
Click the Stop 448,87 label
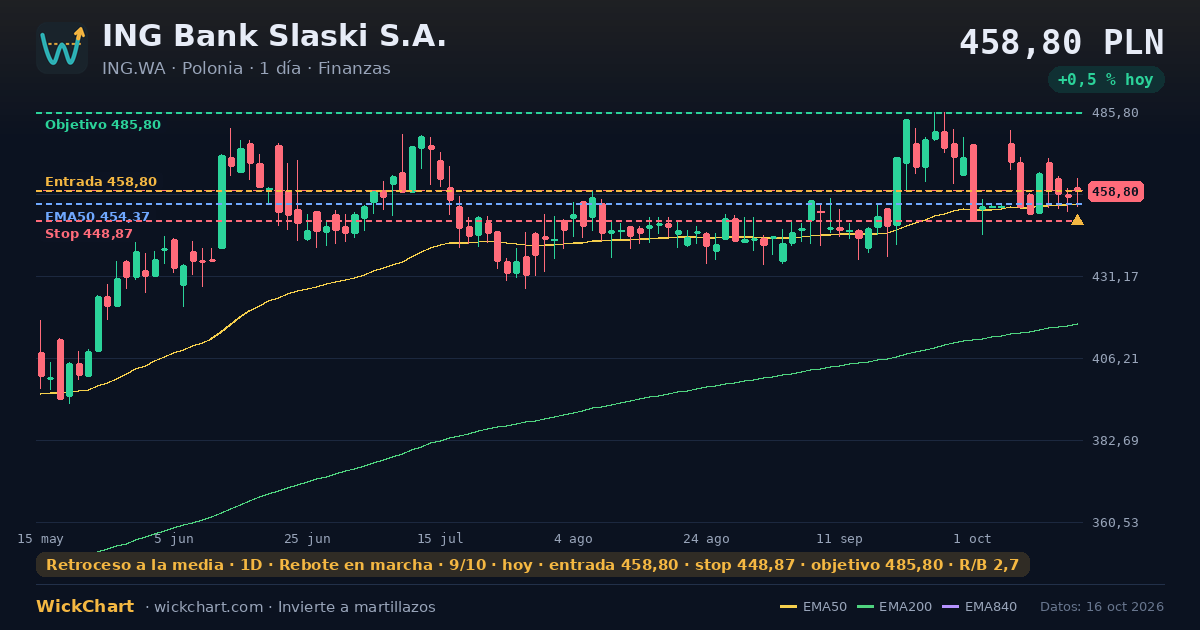[x=88, y=234]
